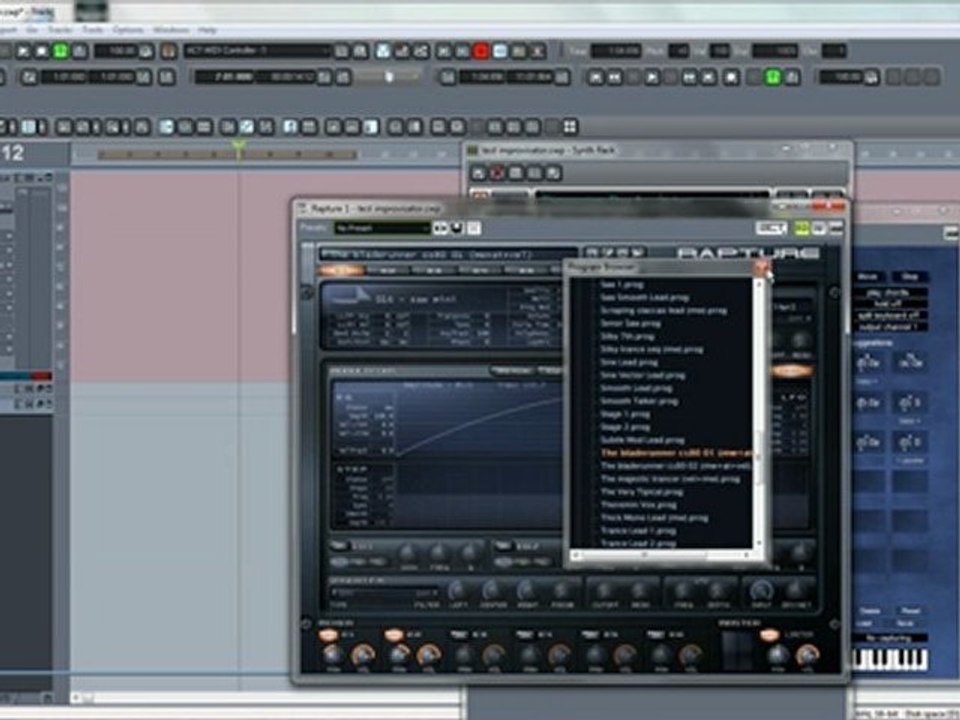Click the orange-ringed knob in Rapture's Limiter section

click(x=808, y=655)
